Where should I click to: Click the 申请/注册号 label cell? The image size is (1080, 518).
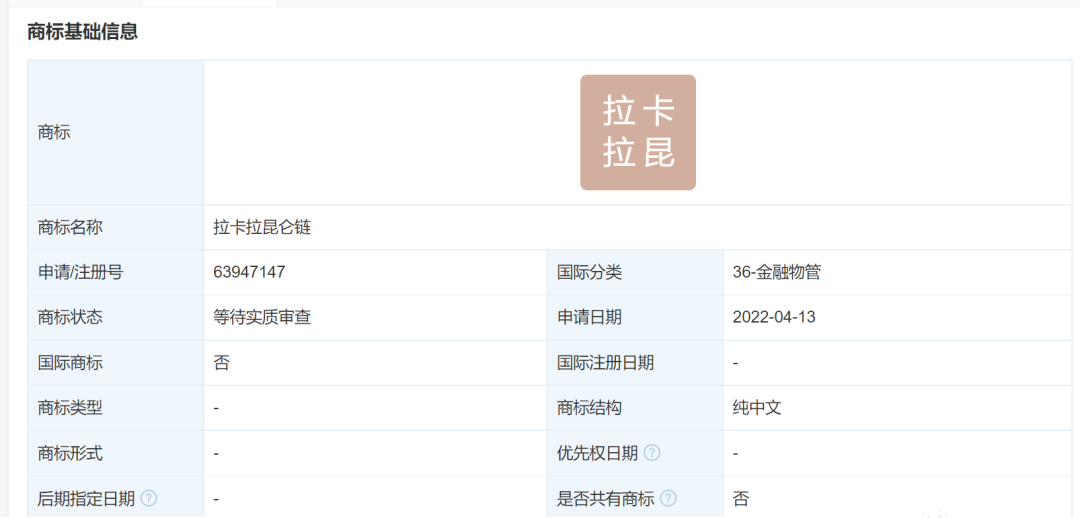[x=116, y=272]
